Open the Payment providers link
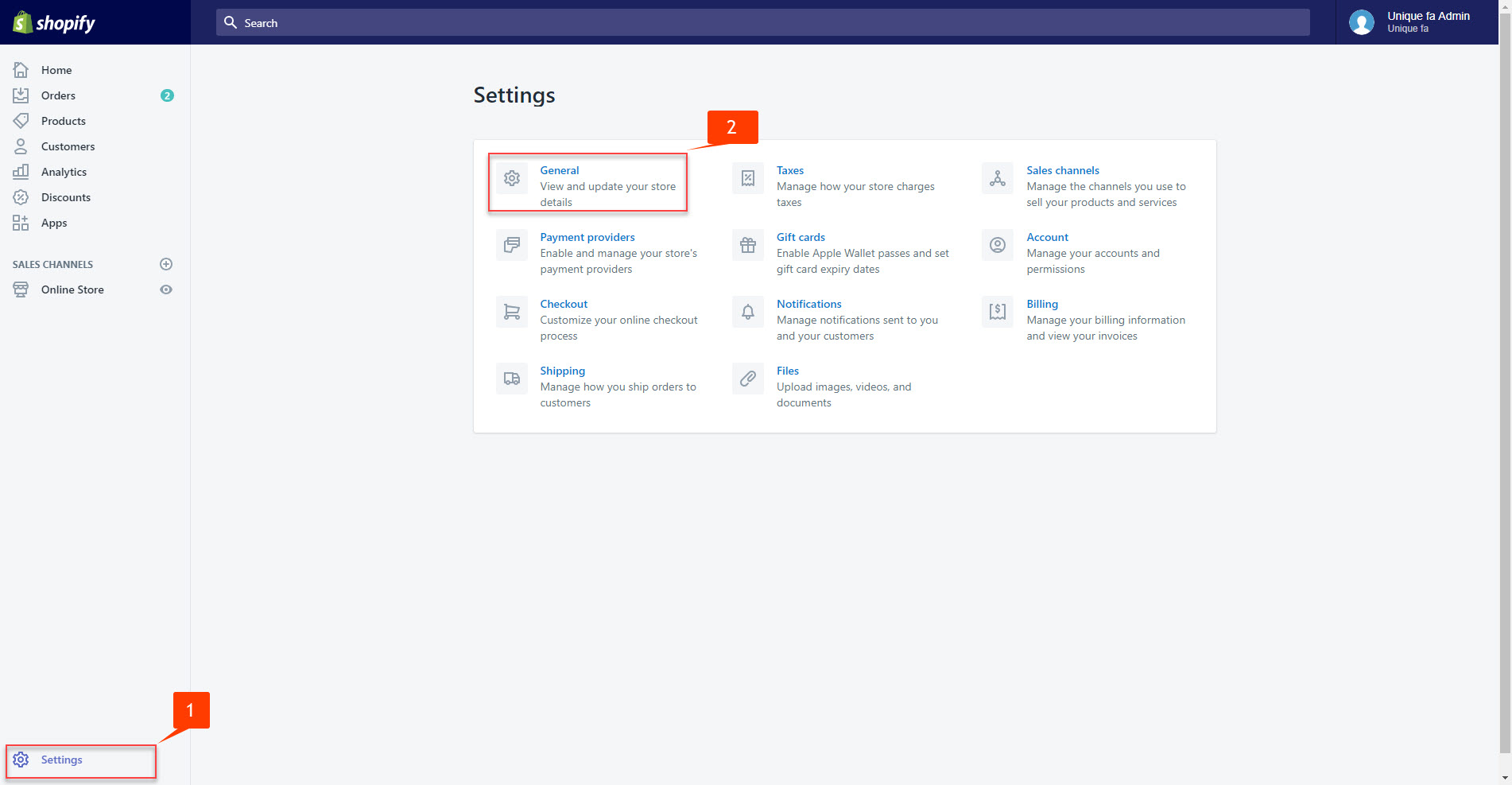Viewport: 1512px width, 785px height. click(x=587, y=237)
